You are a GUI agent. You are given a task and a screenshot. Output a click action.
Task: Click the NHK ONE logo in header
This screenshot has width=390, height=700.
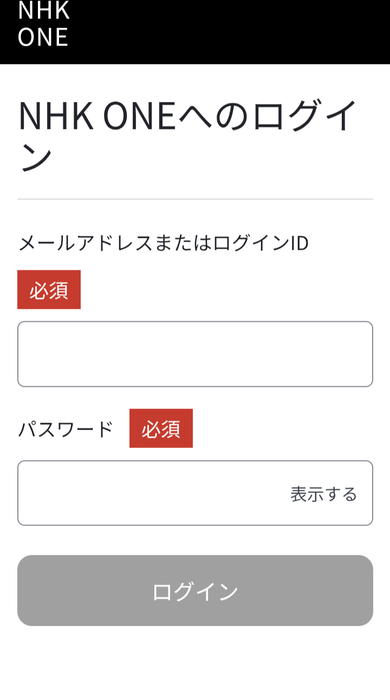click(43, 24)
